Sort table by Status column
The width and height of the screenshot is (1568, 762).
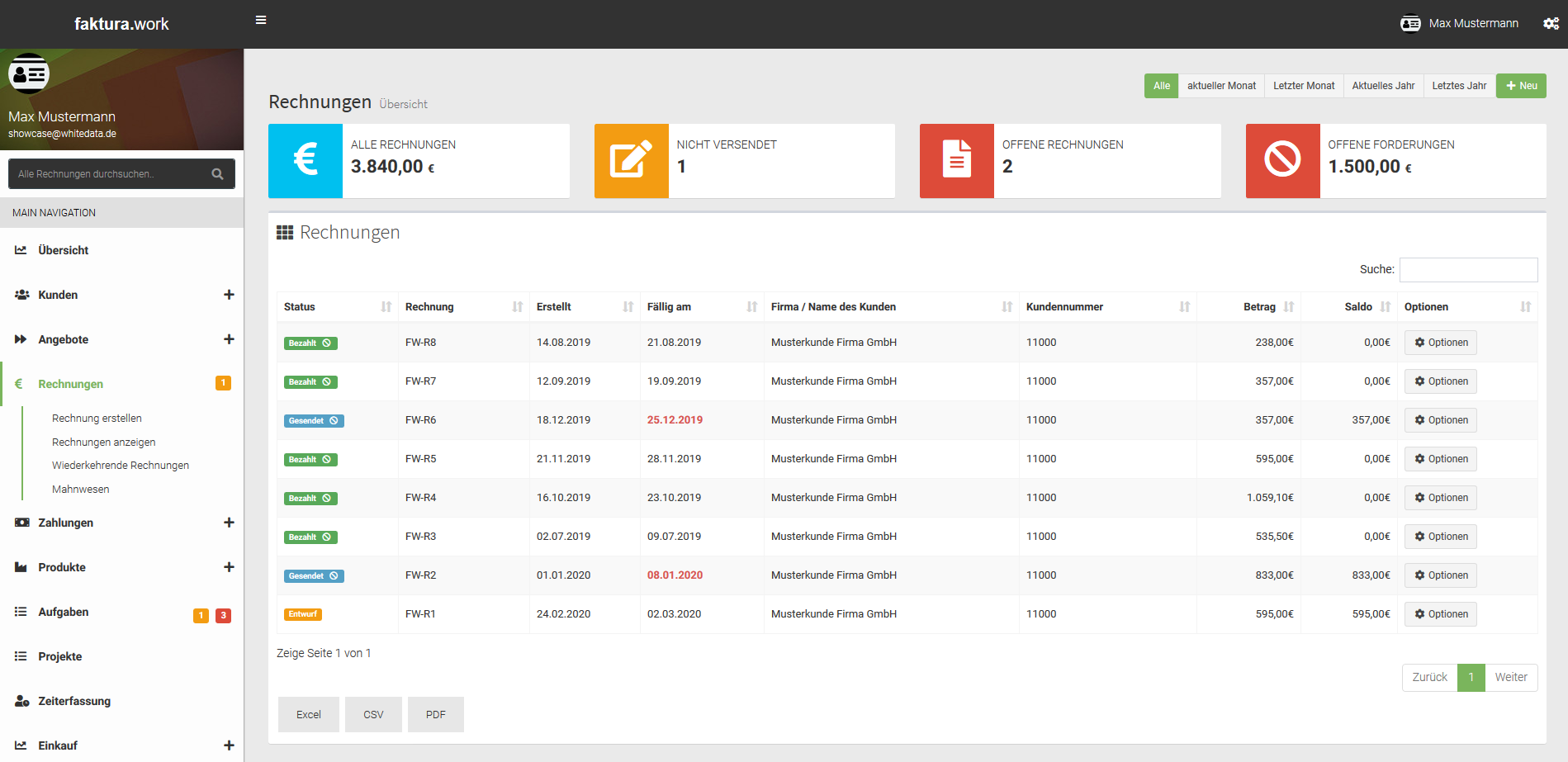point(338,307)
